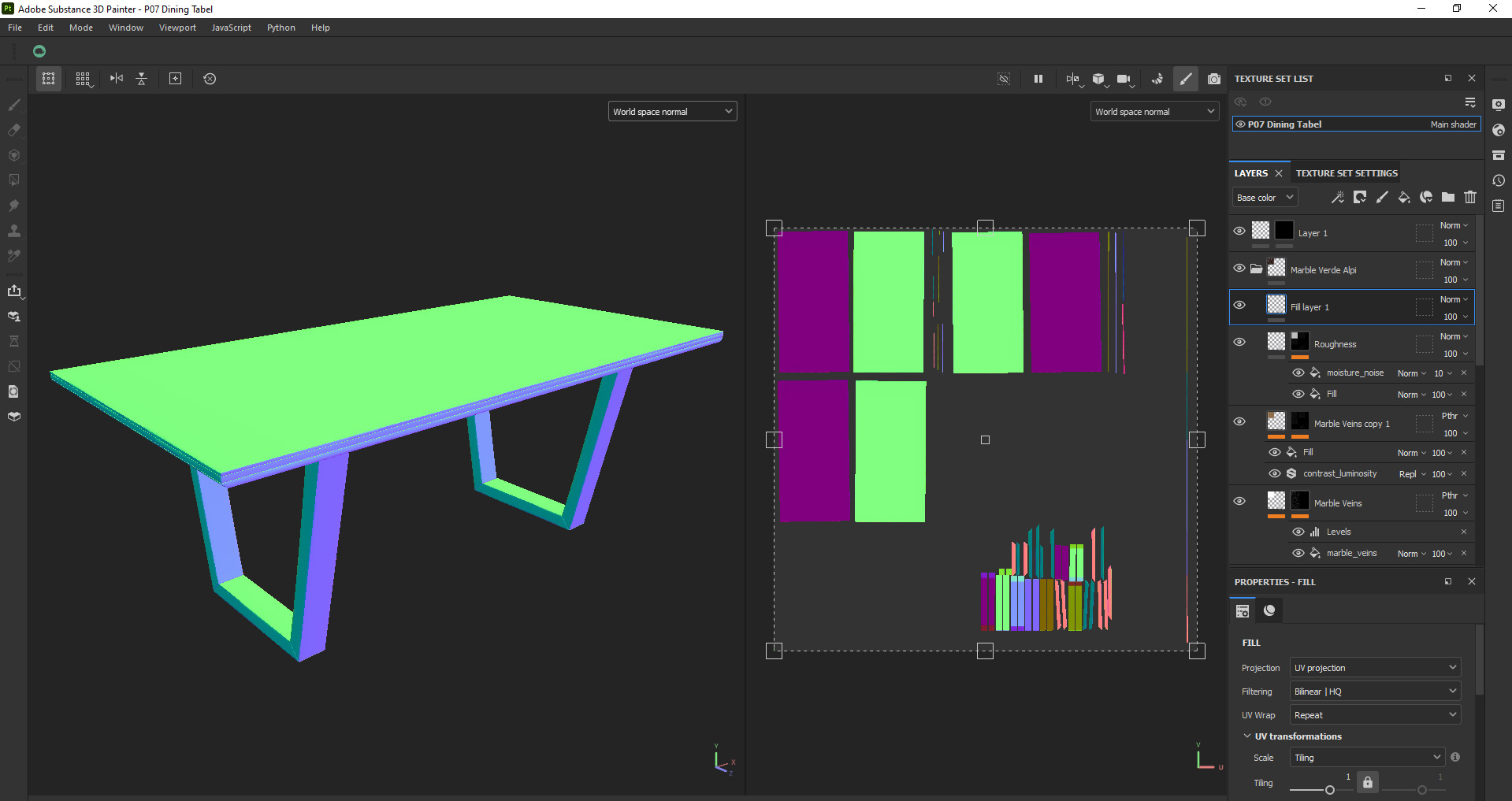
Task: Add a new fill layer
Action: pos(1404,198)
